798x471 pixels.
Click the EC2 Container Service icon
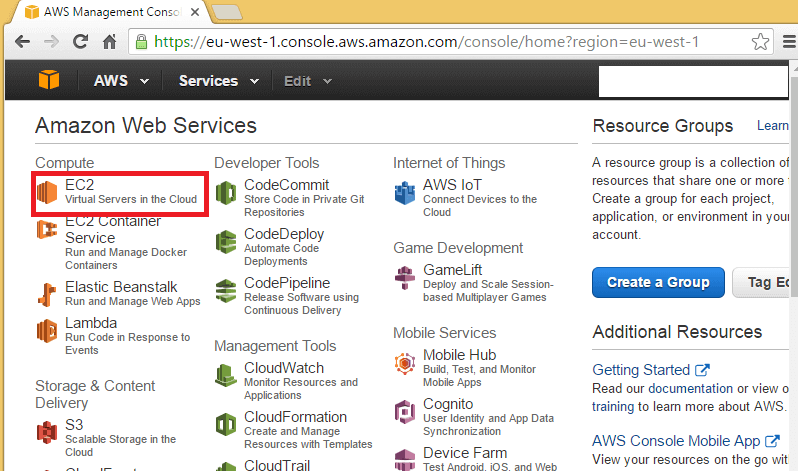click(47, 230)
